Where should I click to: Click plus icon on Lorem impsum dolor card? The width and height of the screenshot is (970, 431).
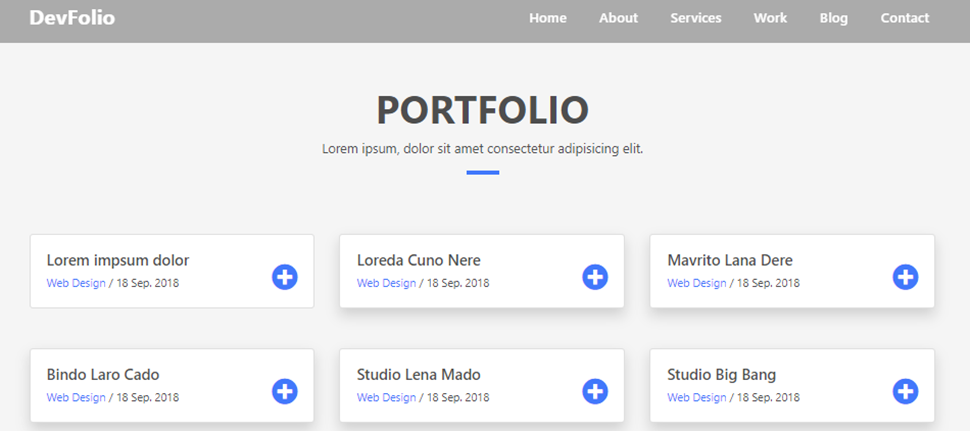pos(285,277)
